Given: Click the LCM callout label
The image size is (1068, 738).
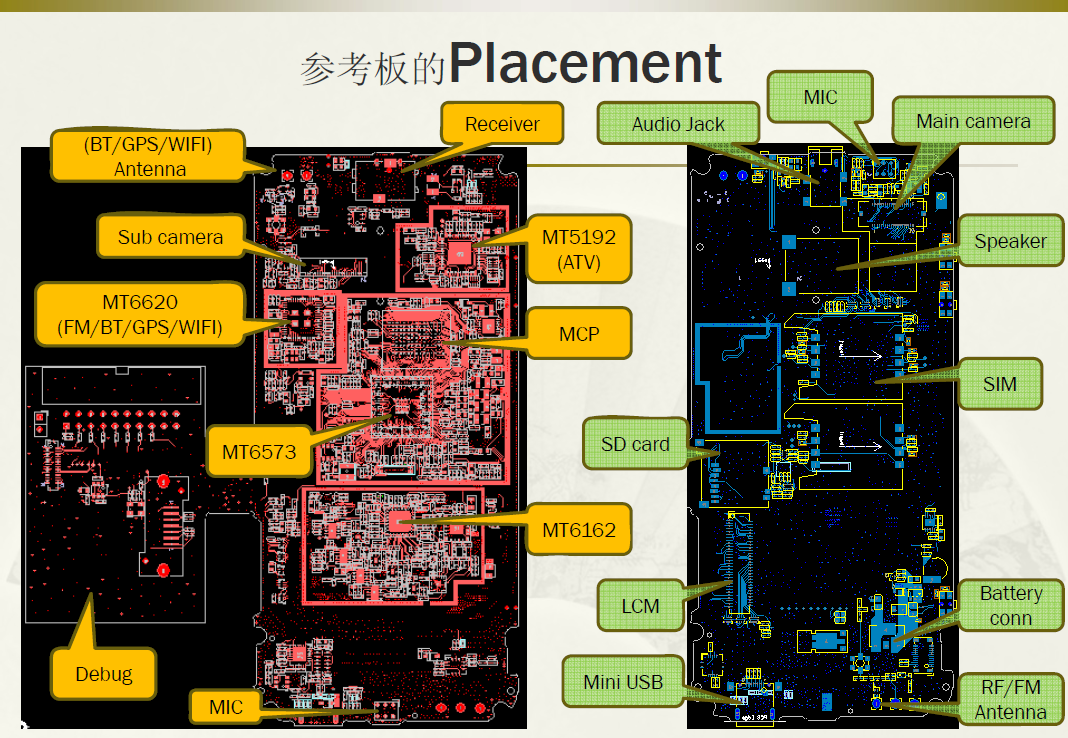Looking at the screenshot, I should coord(640,605).
